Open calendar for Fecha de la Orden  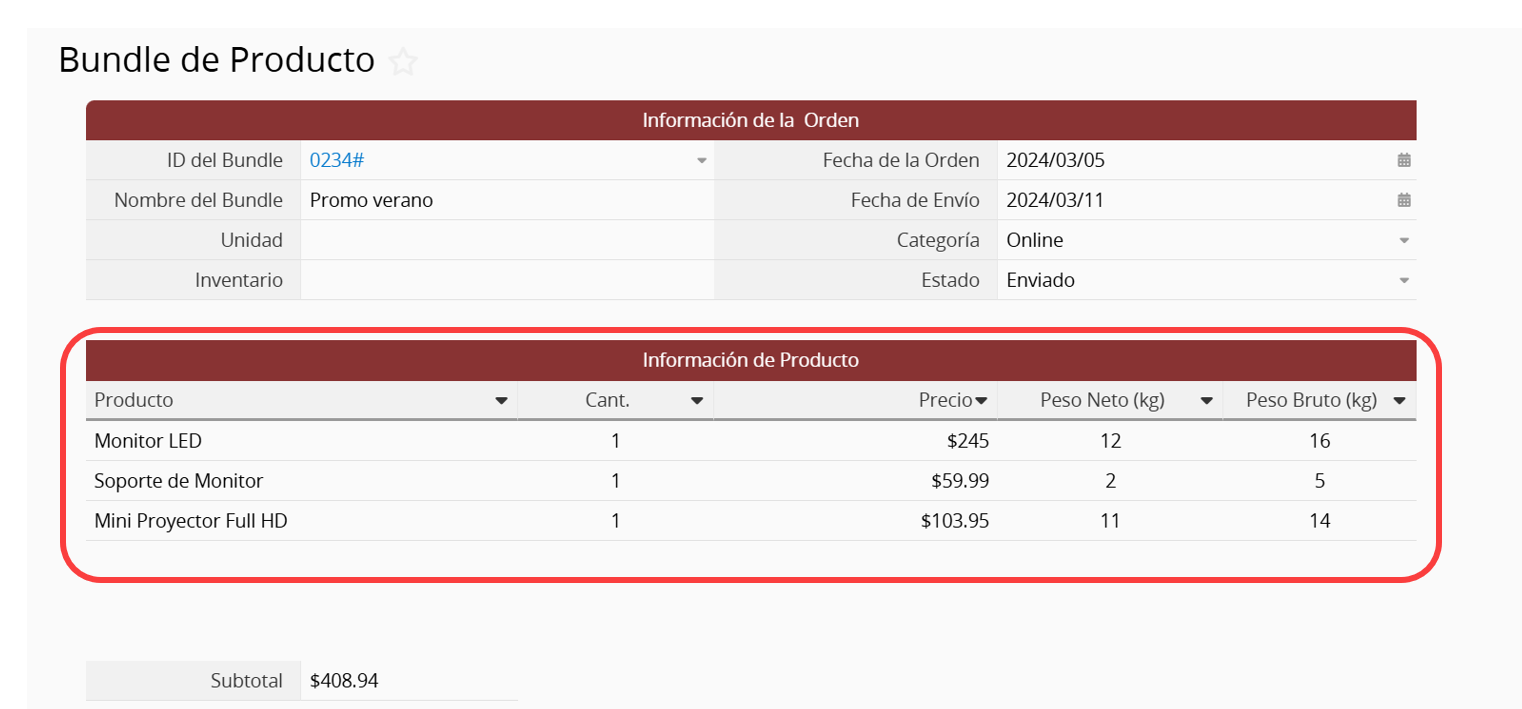coord(1404,160)
